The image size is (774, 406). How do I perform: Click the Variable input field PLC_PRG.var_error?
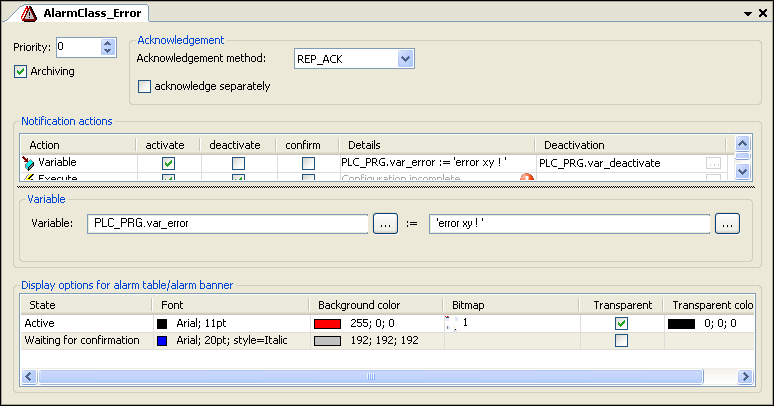[228, 224]
